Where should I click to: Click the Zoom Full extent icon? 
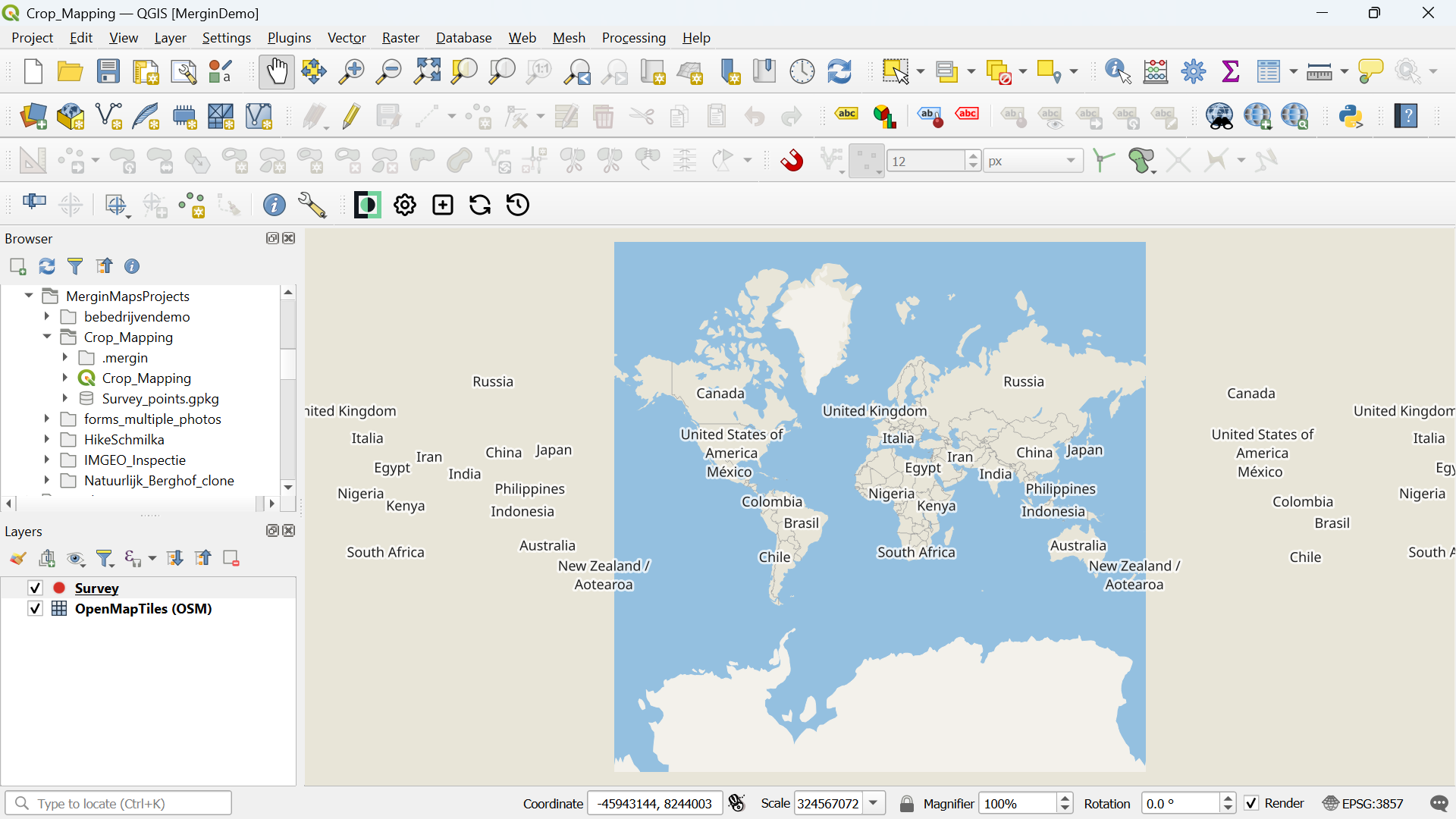pos(427,72)
